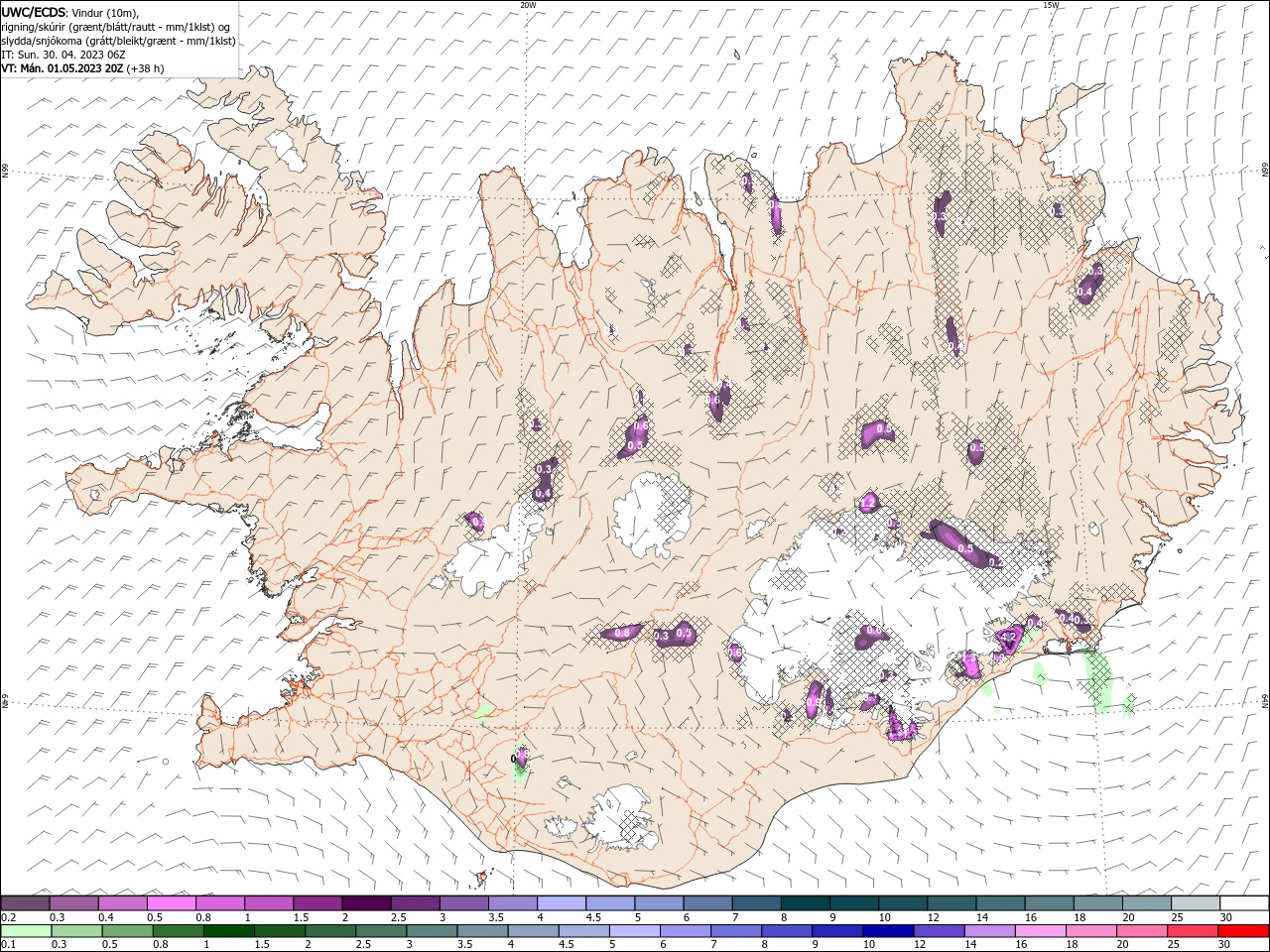Click the "UWC/ECDS: Vindur (10m)," title line

pos(70,12)
